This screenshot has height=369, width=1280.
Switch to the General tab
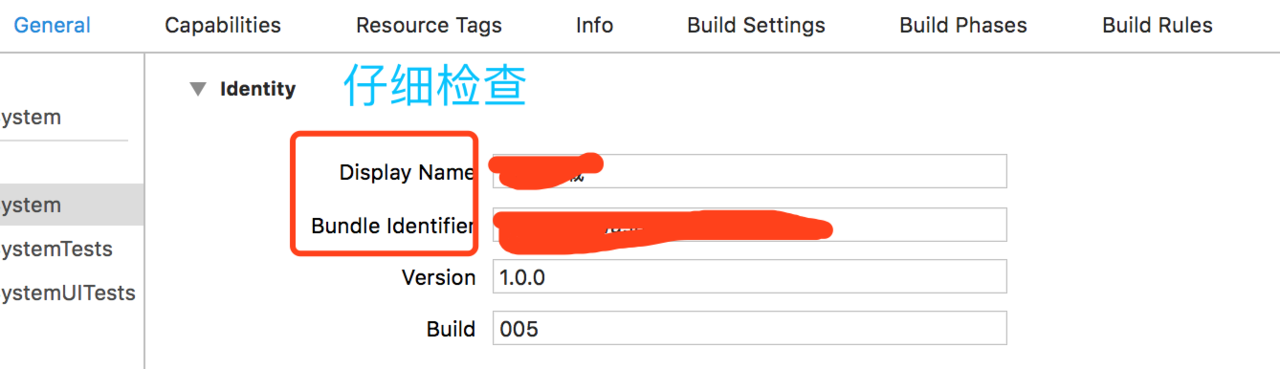(52, 25)
